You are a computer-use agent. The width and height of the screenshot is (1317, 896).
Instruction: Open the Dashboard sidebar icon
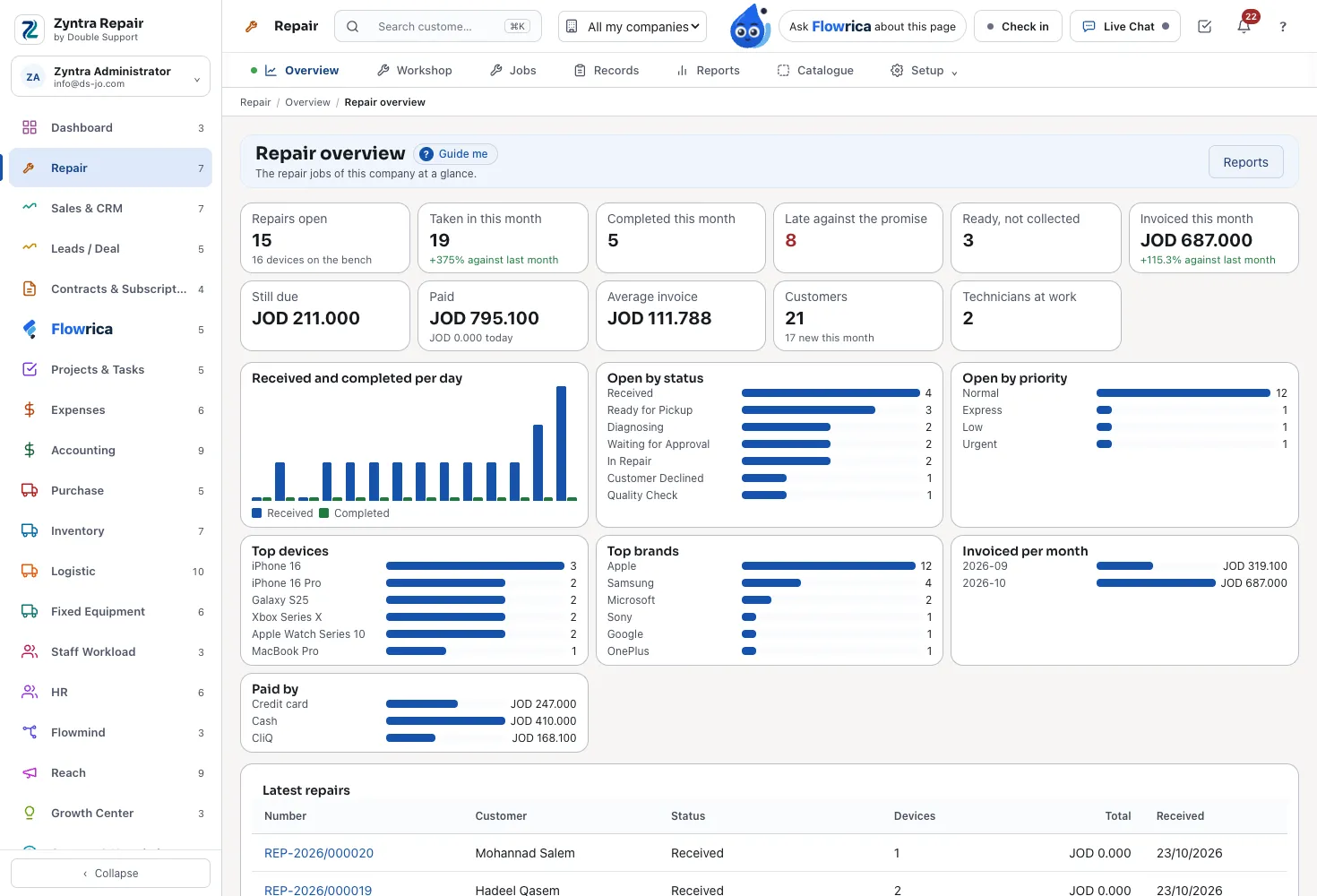(x=30, y=127)
